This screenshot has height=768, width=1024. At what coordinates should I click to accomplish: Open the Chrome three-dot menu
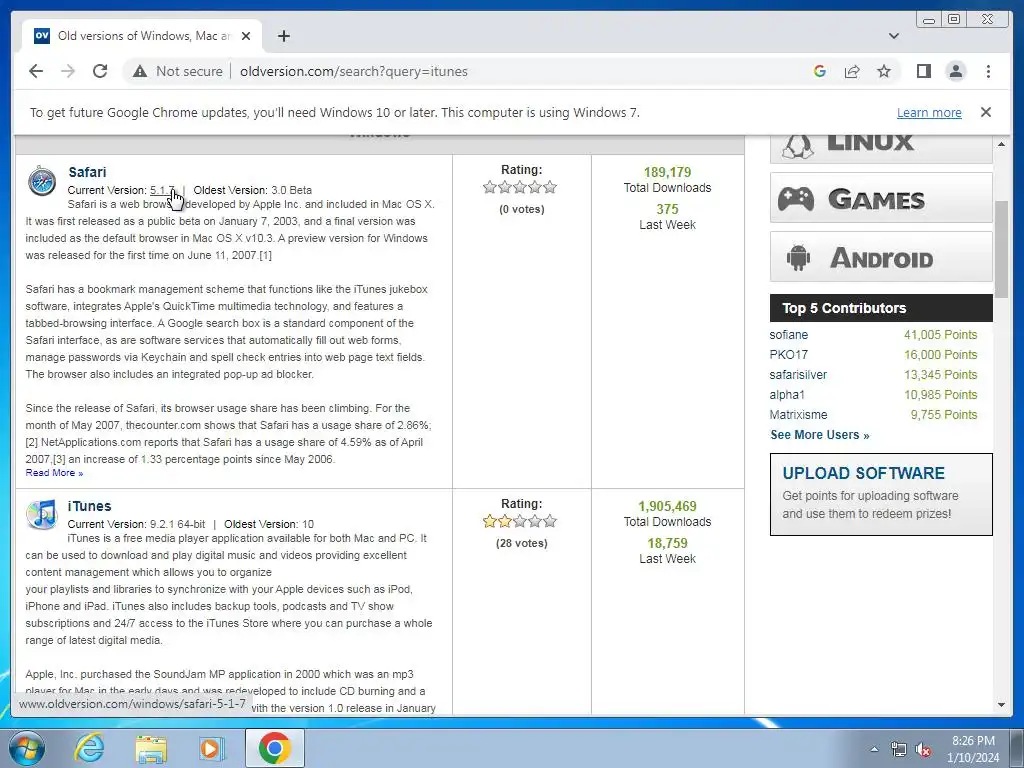click(x=988, y=71)
